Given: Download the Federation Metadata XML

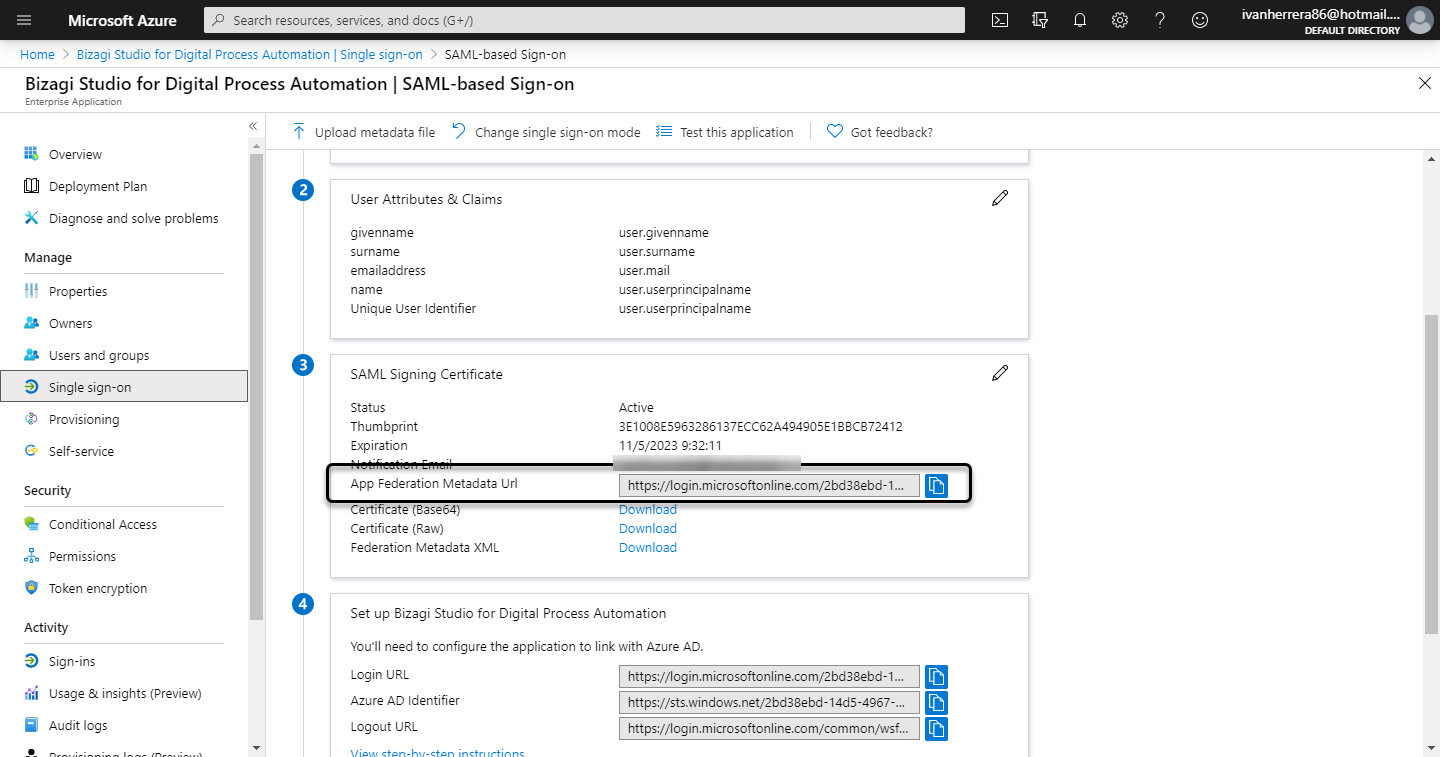Looking at the screenshot, I should 648,547.
